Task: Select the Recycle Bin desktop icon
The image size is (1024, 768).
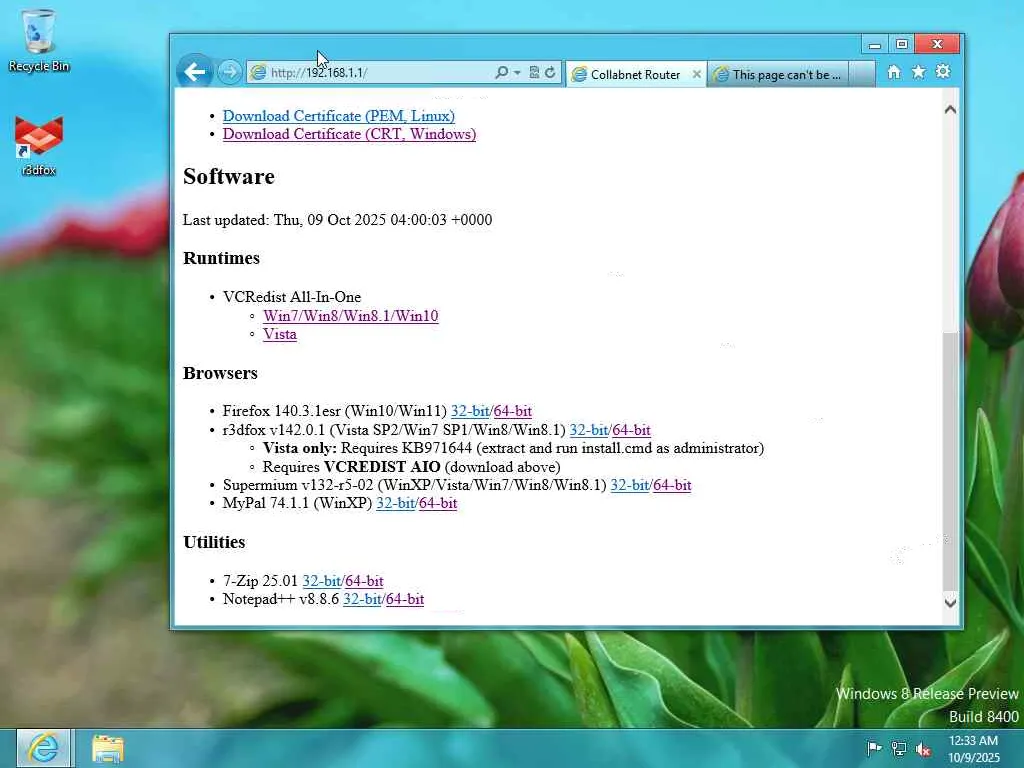Action: (x=39, y=40)
